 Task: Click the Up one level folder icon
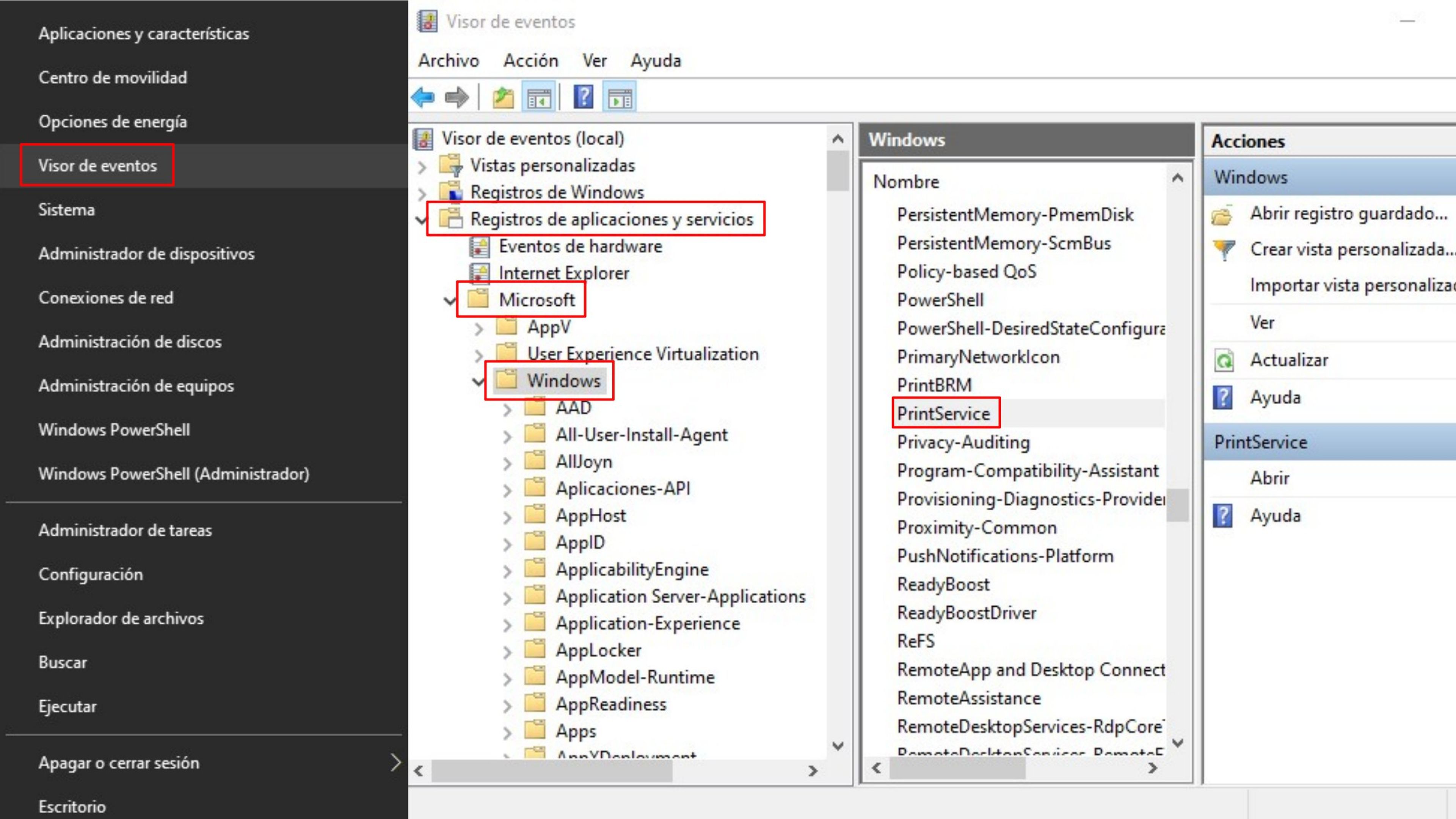click(503, 98)
